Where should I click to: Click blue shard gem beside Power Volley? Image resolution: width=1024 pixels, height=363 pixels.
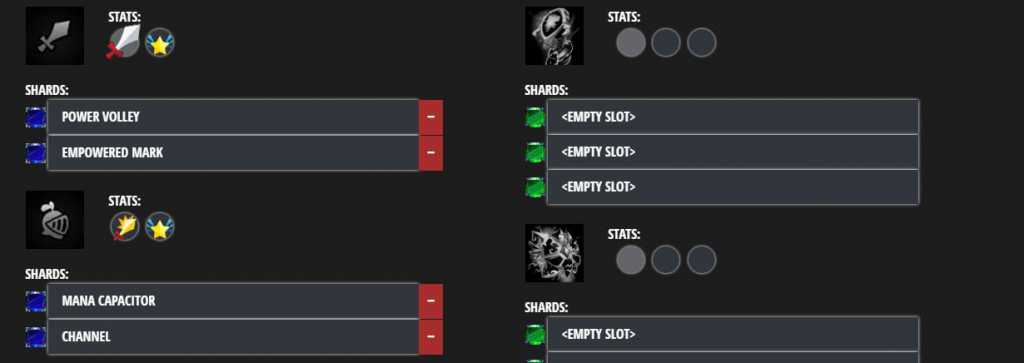pos(36,118)
